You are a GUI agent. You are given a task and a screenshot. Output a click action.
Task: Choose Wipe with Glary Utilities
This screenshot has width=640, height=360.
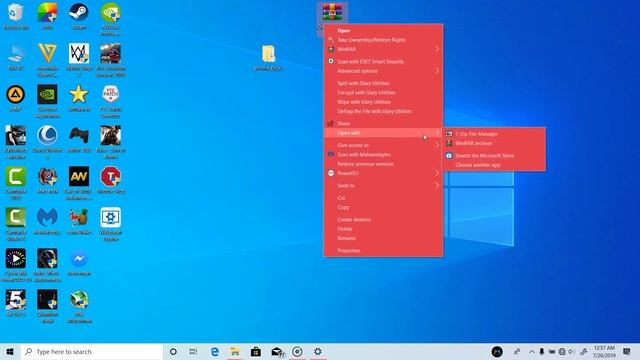coord(383,102)
